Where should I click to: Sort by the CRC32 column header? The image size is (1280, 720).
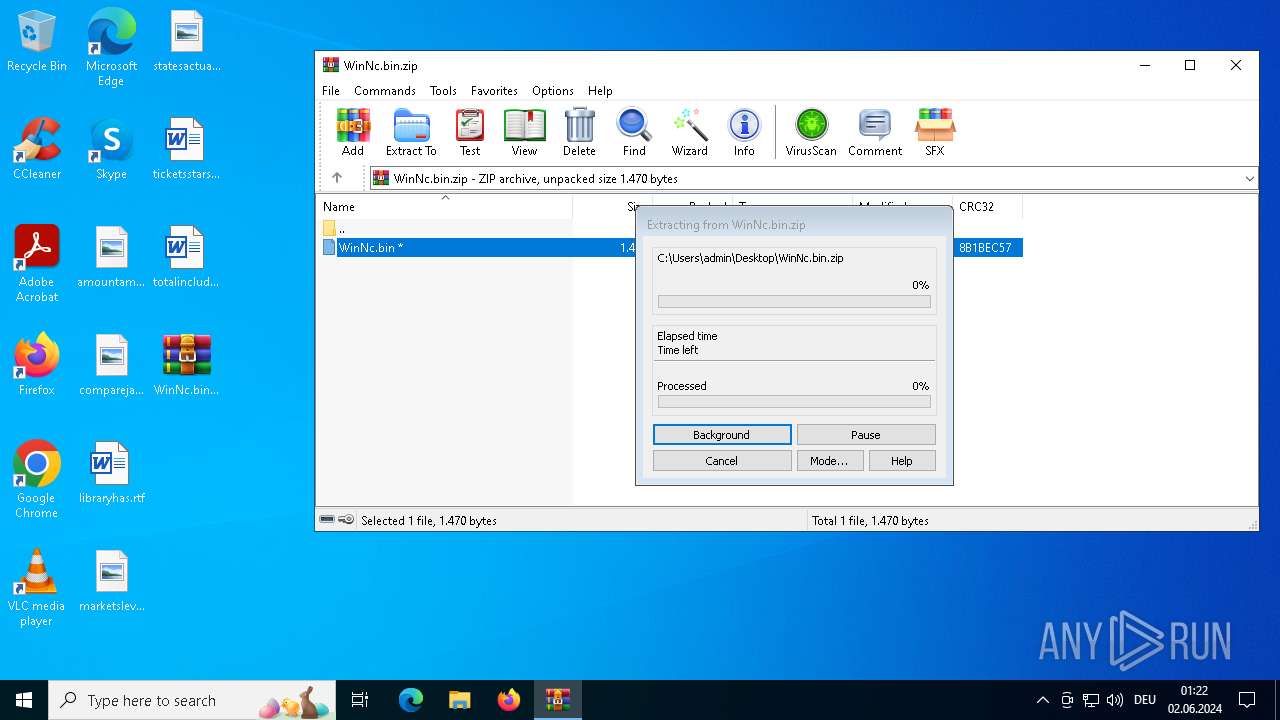[x=988, y=207]
